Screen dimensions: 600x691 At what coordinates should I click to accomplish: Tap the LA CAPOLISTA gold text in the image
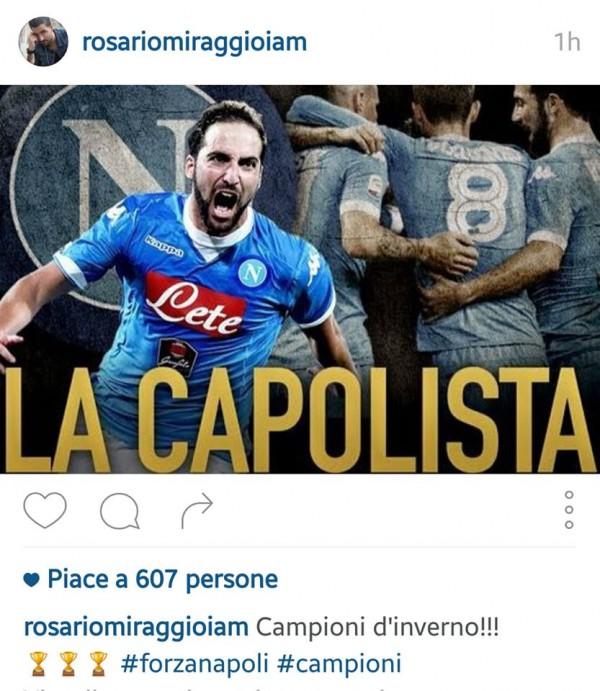coord(300,420)
